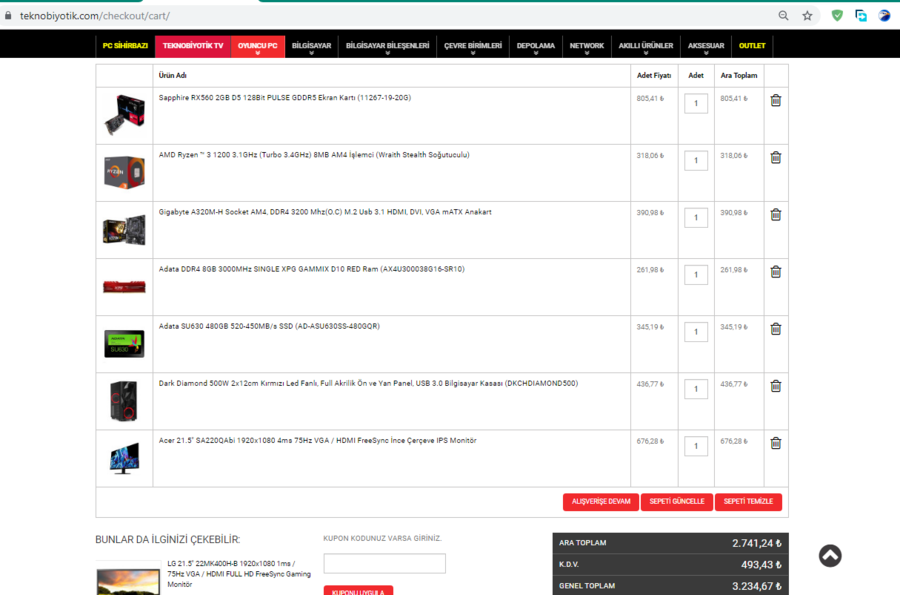The image size is (900, 595).
Task: Go to the OUTLET section
Action: (752, 46)
